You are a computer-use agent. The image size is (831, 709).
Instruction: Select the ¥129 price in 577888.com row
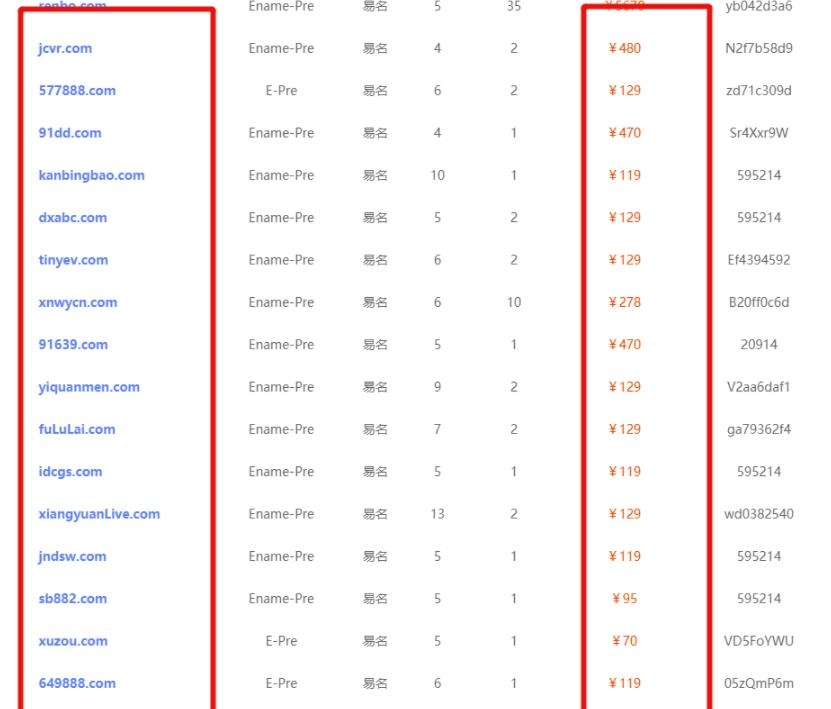tap(624, 91)
